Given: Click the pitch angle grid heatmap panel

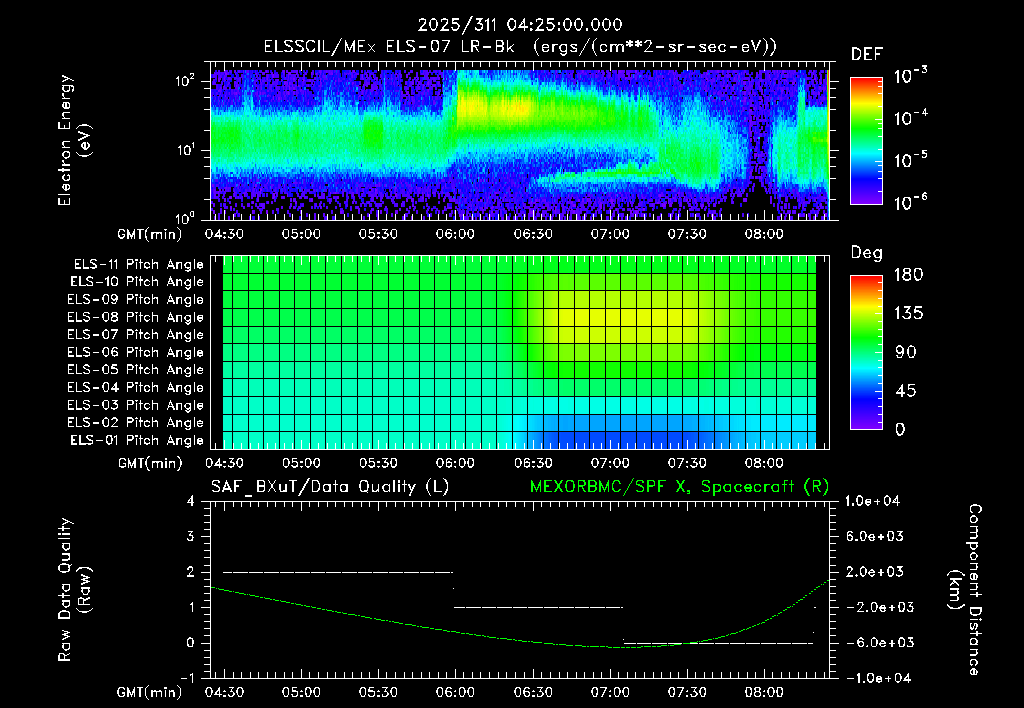Looking at the screenshot, I should (520, 352).
